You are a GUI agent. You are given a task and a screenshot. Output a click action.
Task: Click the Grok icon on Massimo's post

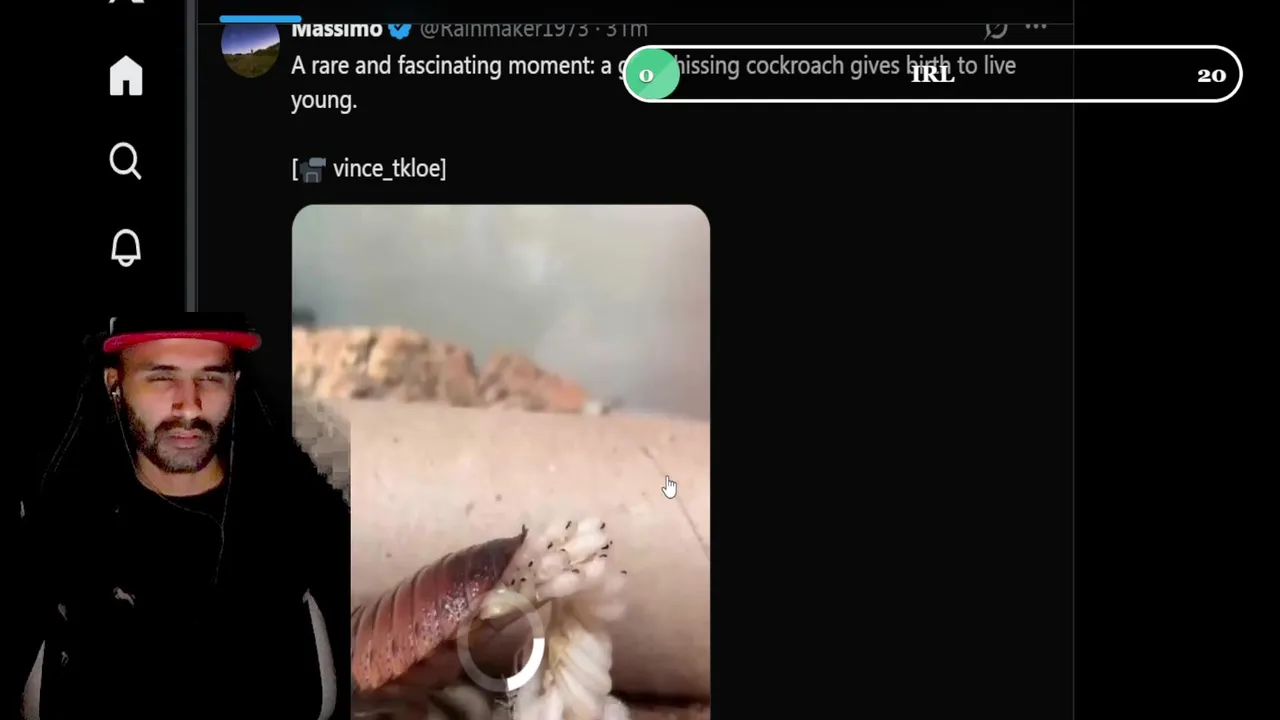click(x=995, y=28)
